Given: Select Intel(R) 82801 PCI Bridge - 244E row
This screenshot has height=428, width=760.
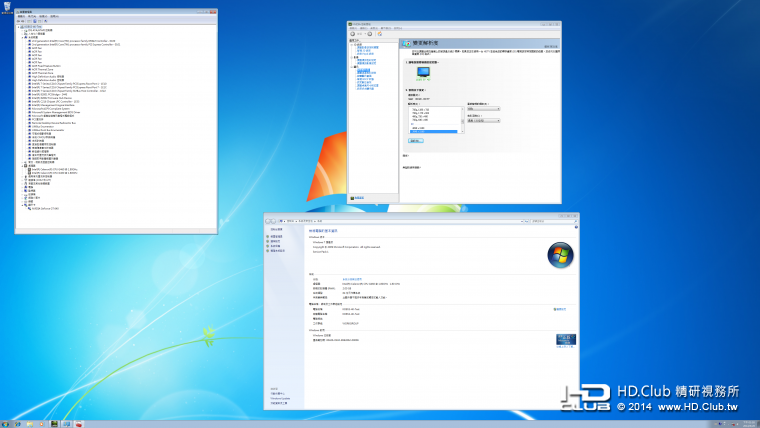Looking at the screenshot, I should point(47,95).
